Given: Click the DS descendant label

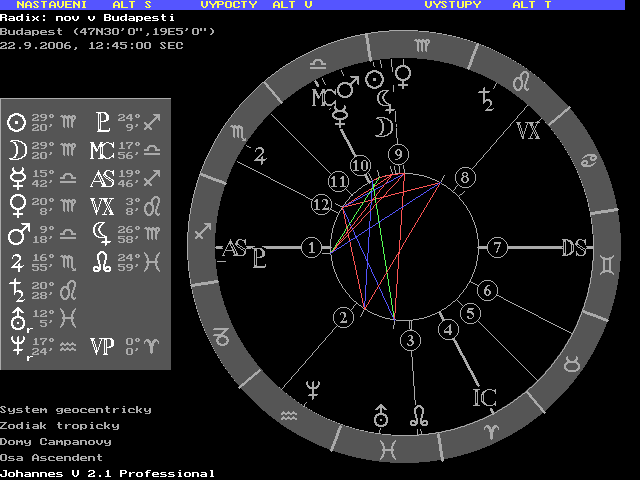Looking at the screenshot, I should (574, 248).
